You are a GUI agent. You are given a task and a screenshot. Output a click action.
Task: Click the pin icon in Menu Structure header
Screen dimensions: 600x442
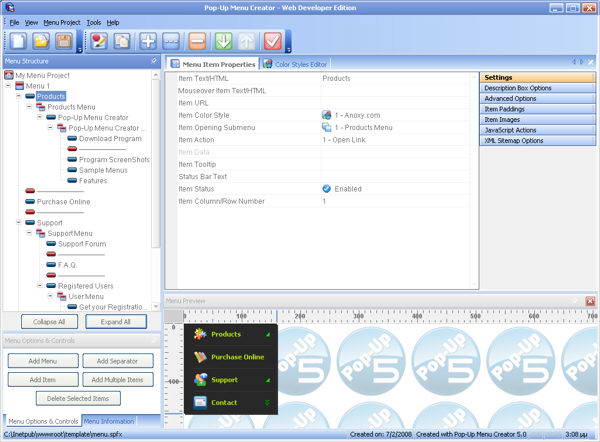click(x=155, y=60)
